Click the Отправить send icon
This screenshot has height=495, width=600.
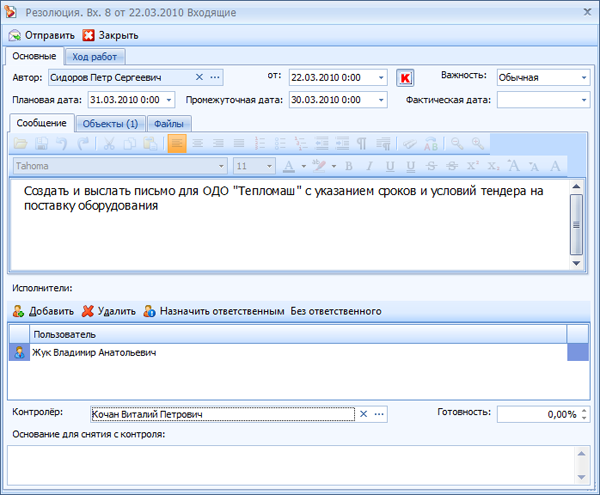click(x=15, y=35)
